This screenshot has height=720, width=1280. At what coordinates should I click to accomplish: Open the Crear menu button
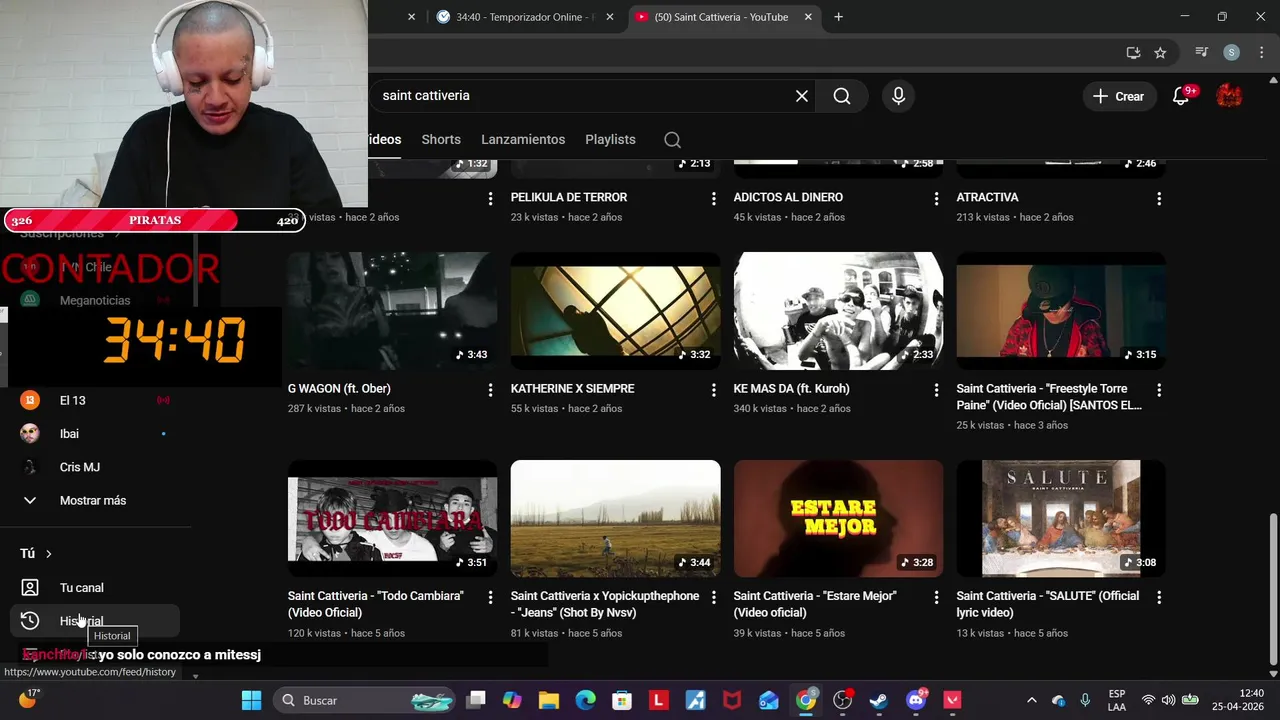pyautogui.click(x=1118, y=96)
